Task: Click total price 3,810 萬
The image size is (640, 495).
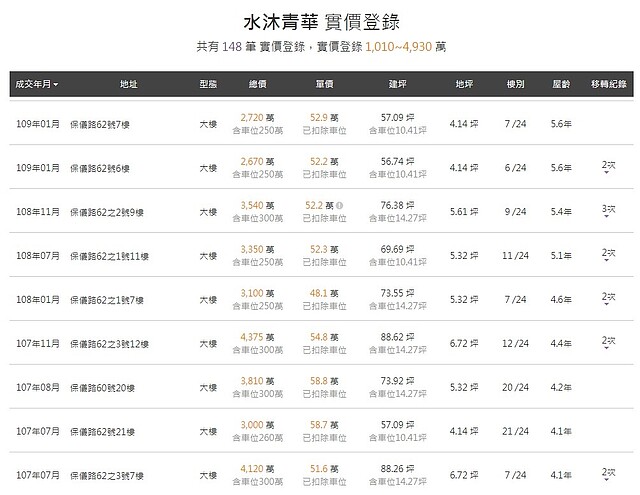Action: coord(257,381)
